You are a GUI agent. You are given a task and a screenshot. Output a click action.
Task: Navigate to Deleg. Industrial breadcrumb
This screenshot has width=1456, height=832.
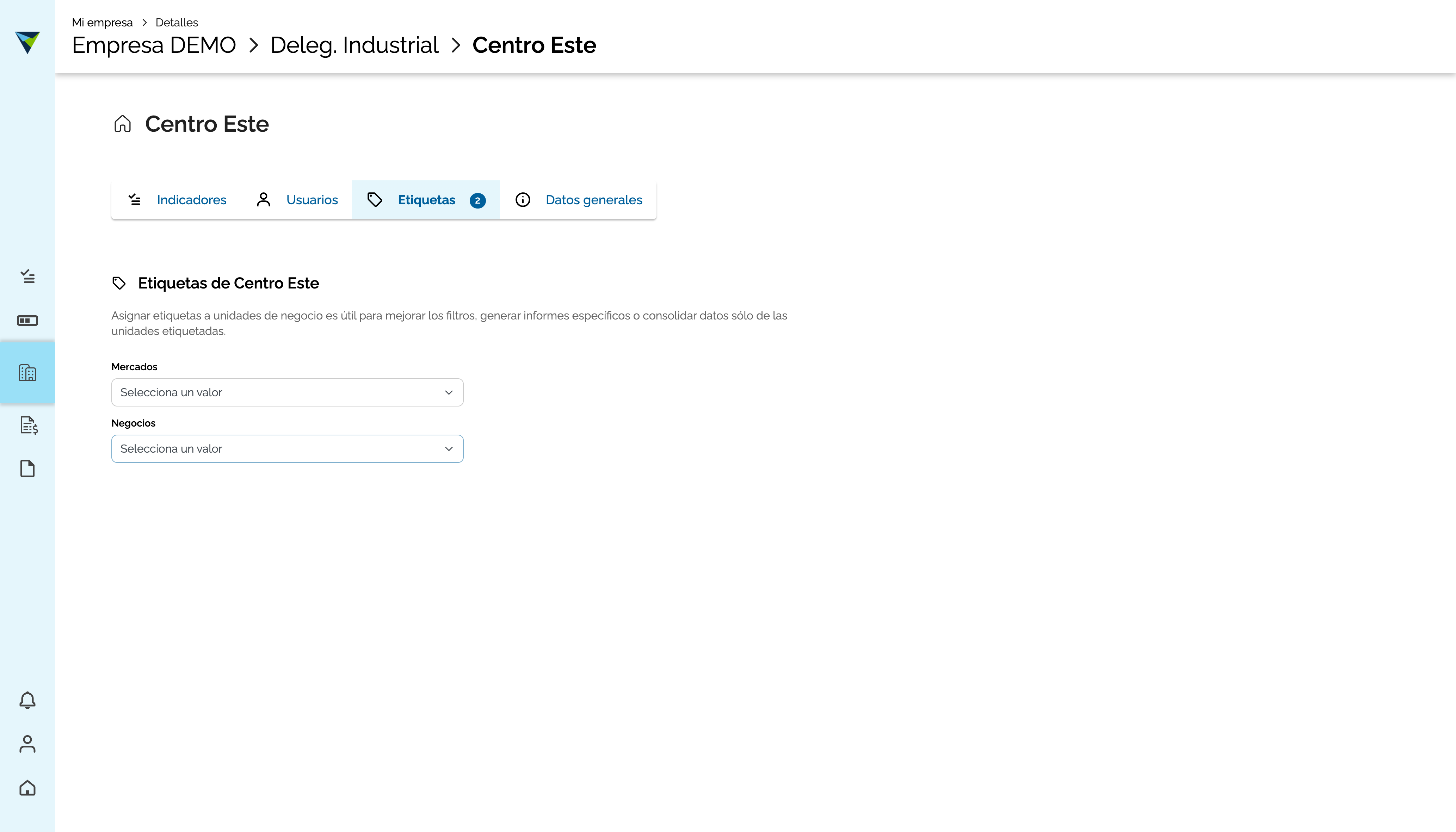tap(354, 45)
